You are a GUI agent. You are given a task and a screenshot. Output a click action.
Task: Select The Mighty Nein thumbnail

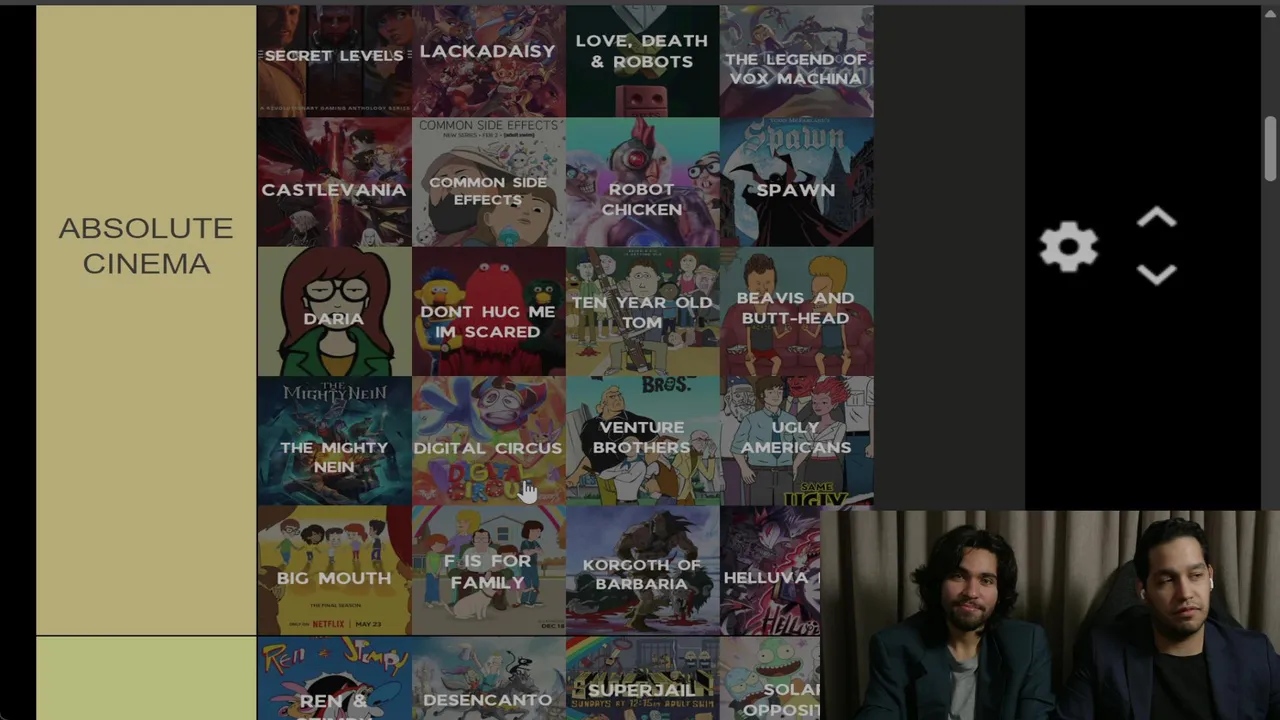pos(334,440)
